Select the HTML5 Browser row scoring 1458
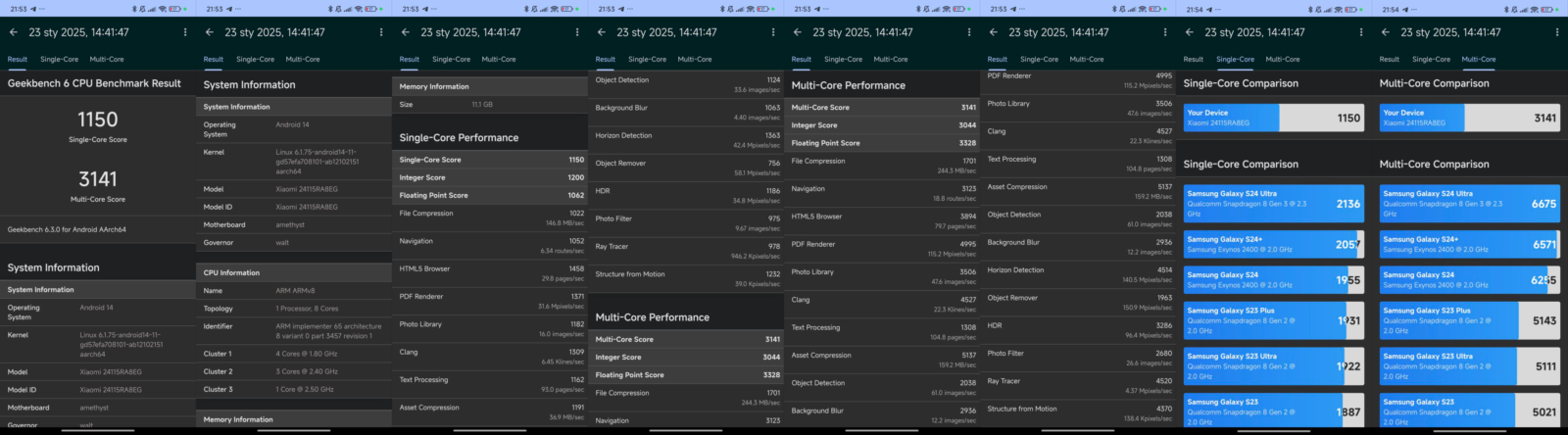The width and height of the screenshot is (1568, 435). [x=490, y=273]
